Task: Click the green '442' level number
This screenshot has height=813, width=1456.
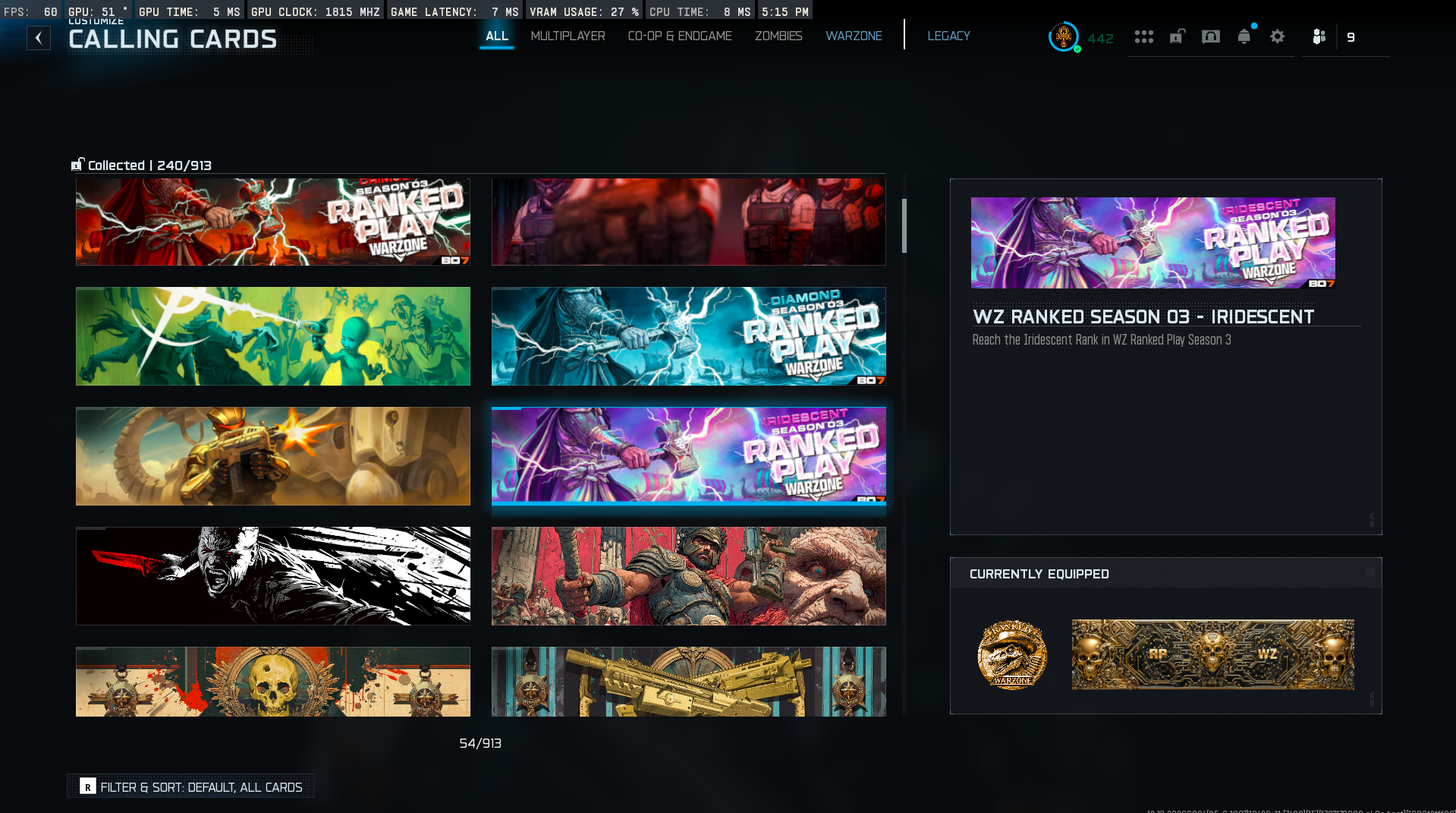Action: click(x=1101, y=39)
